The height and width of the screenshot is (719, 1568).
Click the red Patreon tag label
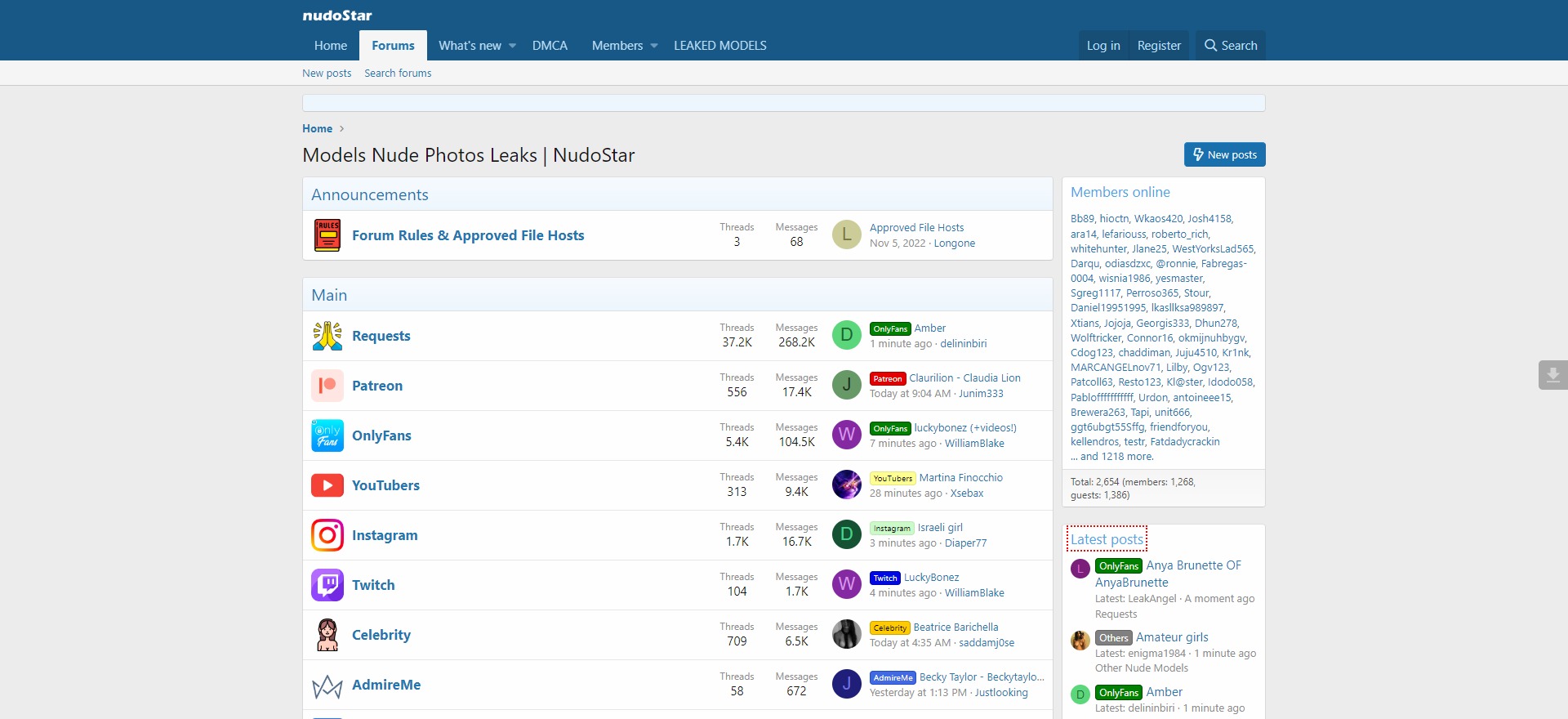(x=888, y=379)
